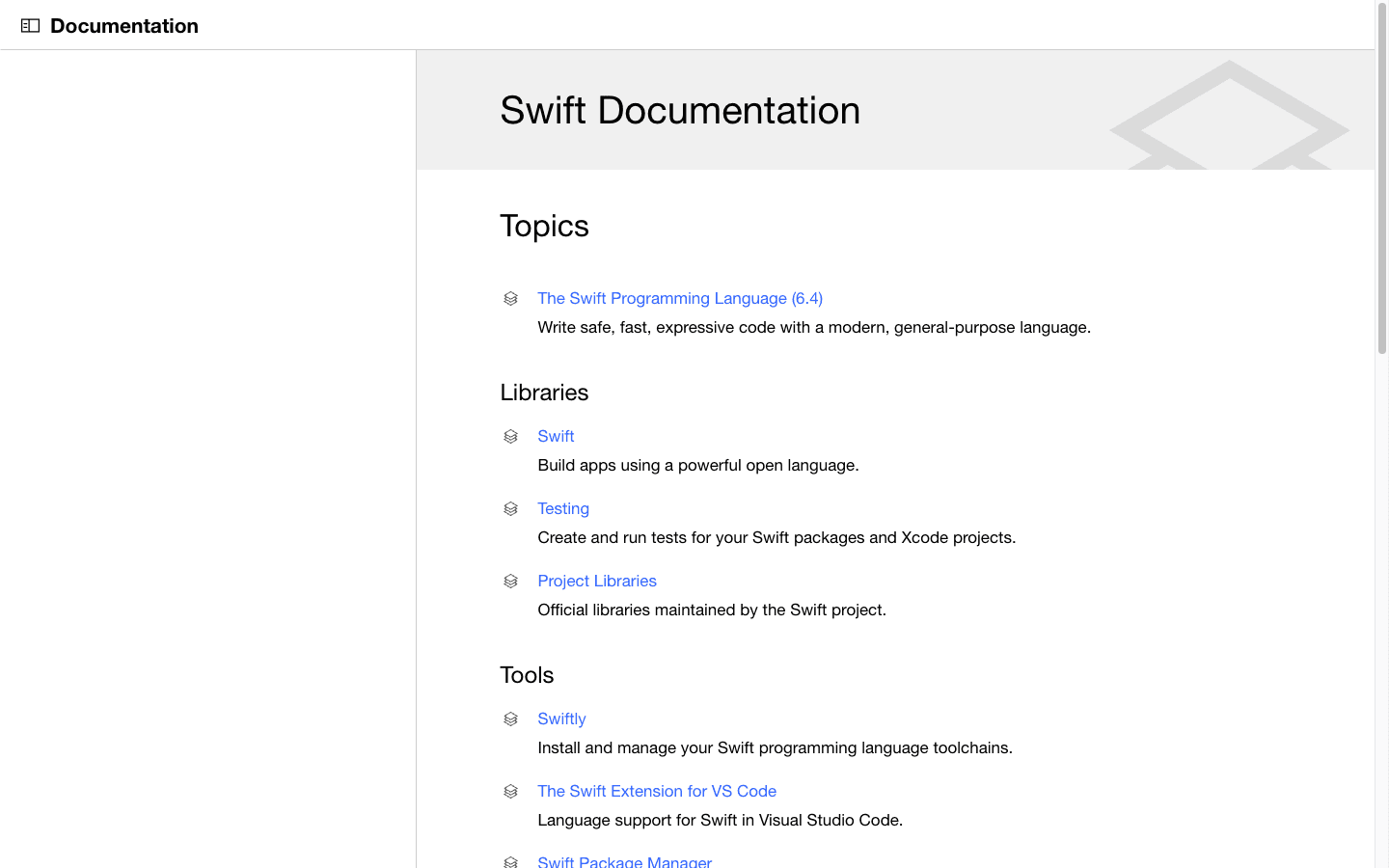Open the Swift library link
The image size is (1389, 868).
coord(556,436)
